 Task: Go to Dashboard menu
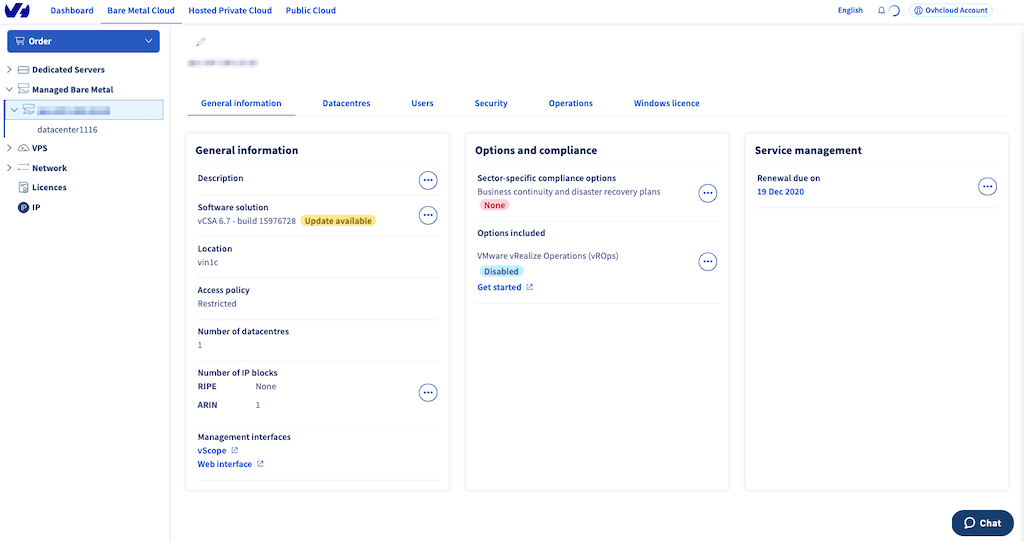(72, 10)
